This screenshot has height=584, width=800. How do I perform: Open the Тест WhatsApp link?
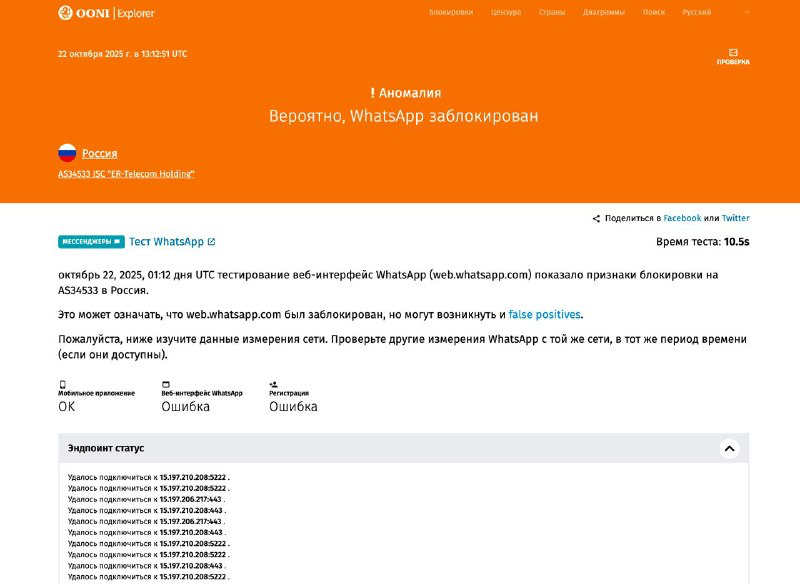(x=166, y=242)
